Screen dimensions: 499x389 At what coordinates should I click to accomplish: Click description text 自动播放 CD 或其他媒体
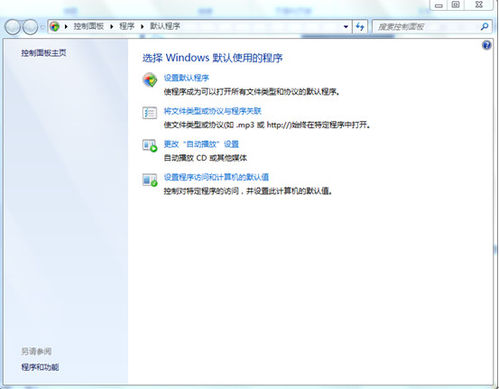click(205, 158)
